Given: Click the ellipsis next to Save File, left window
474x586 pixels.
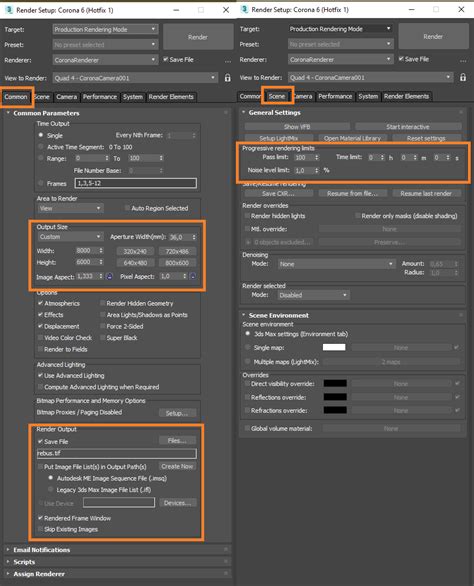Looking at the screenshot, I should 228,61.
